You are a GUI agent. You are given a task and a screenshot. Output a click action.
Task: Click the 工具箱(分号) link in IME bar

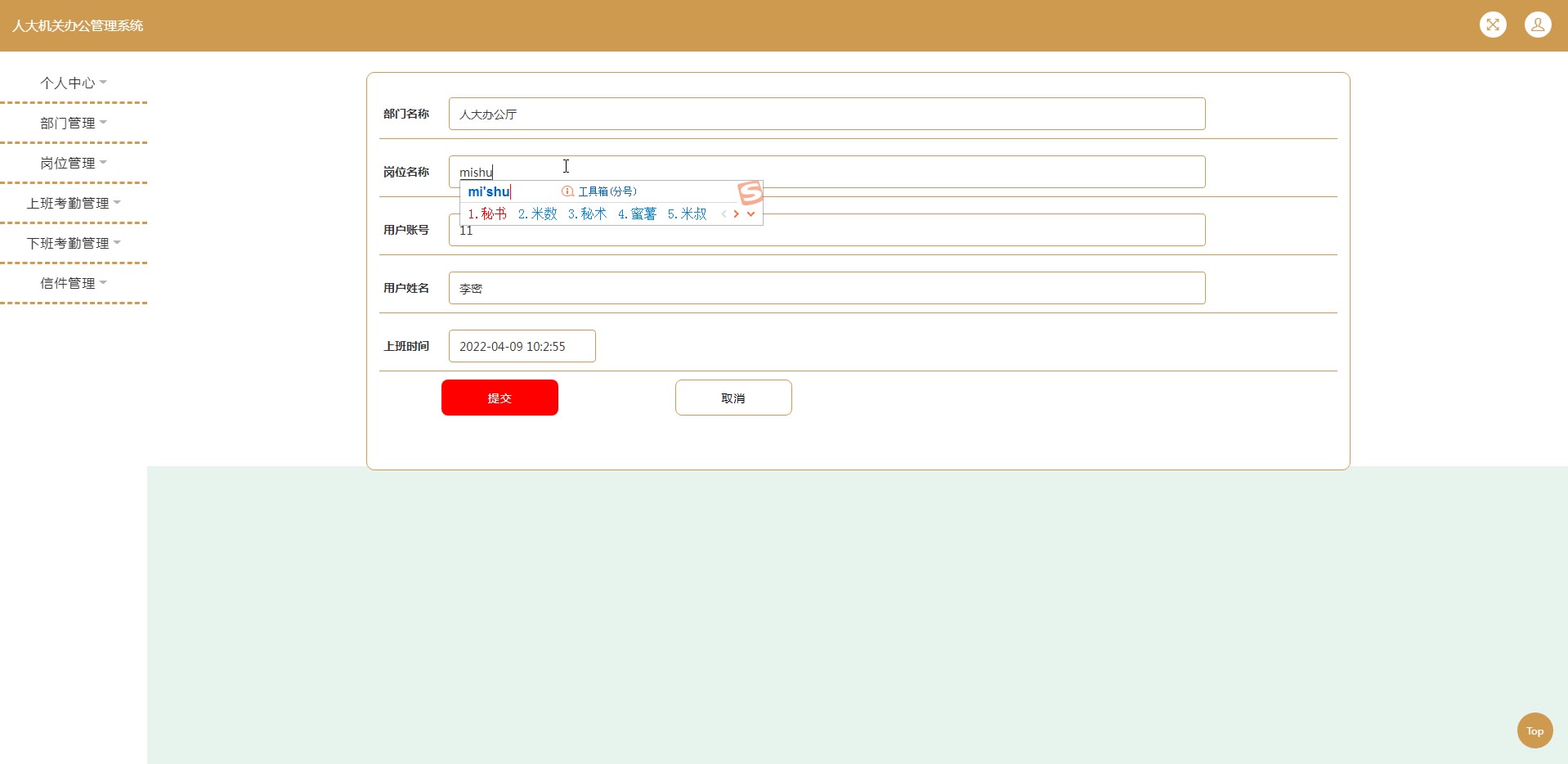(x=607, y=191)
